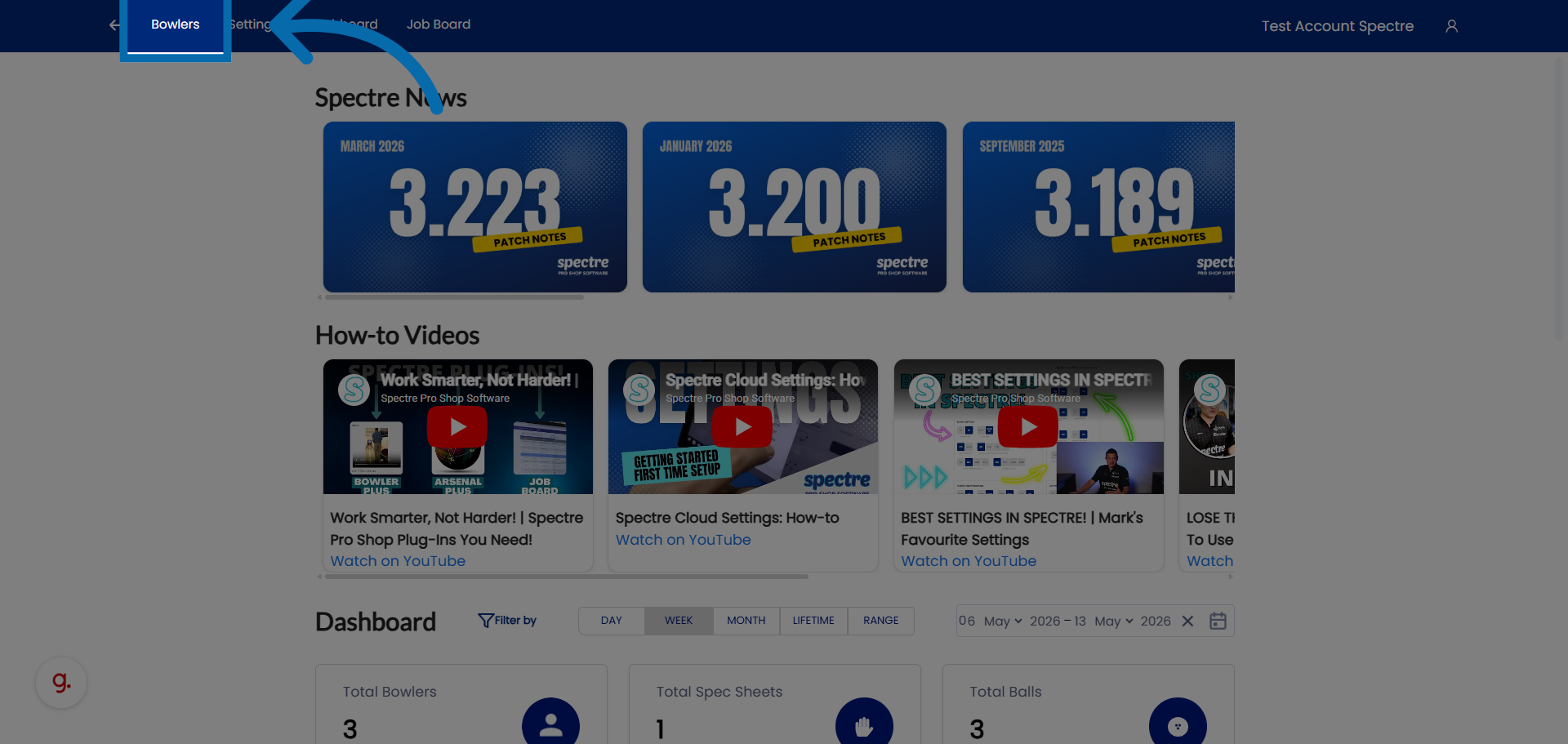Click the Spectre News horizontal scrollbar

coord(454,297)
